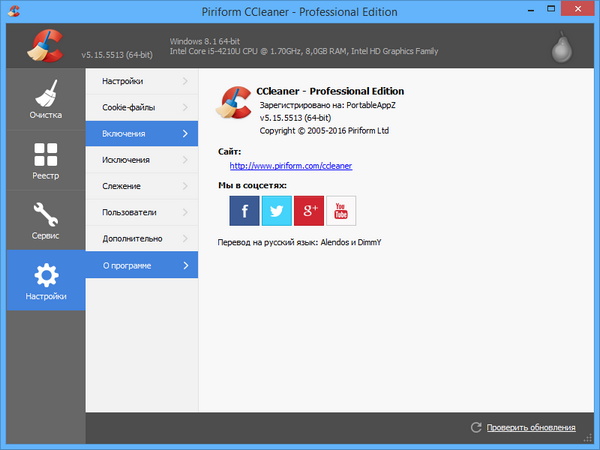Click the 'CCleaner - Professional Edition' heading
The image size is (600, 450).
click(330, 91)
